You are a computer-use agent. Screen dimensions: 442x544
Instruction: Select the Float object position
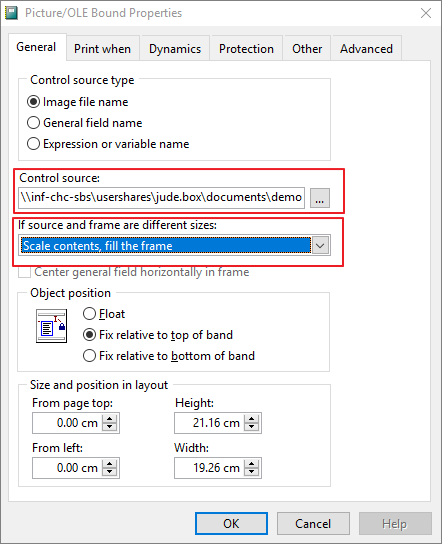pos(104,314)
